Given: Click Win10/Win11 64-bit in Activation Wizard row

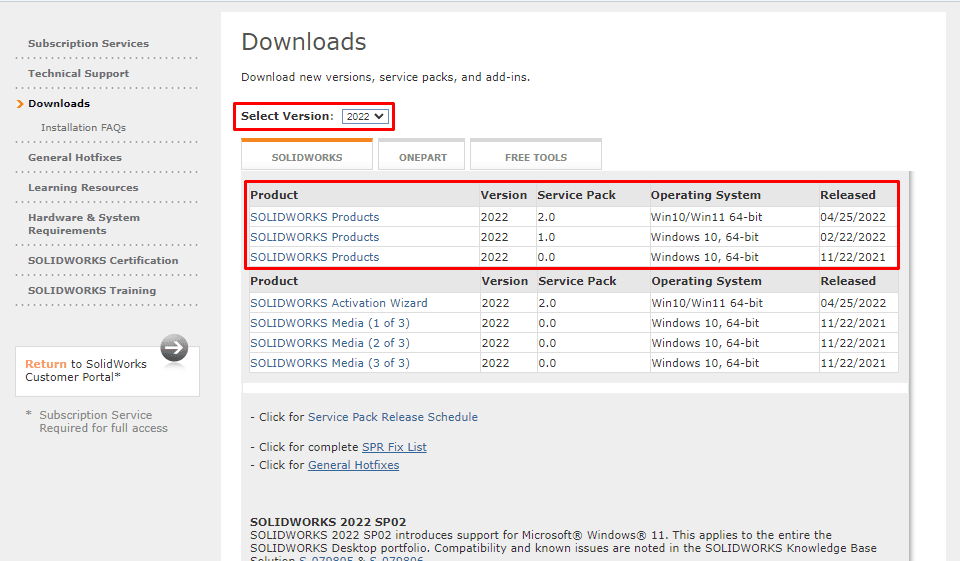Looking at the screenshot, I should 707,303.
